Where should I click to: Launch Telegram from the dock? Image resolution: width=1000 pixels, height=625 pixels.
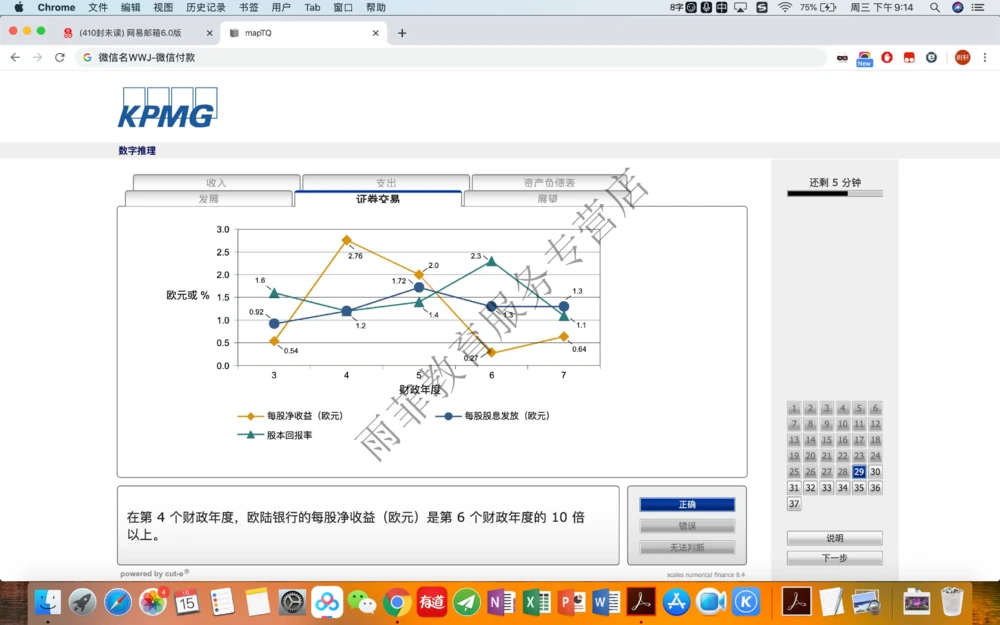(466, 602)
